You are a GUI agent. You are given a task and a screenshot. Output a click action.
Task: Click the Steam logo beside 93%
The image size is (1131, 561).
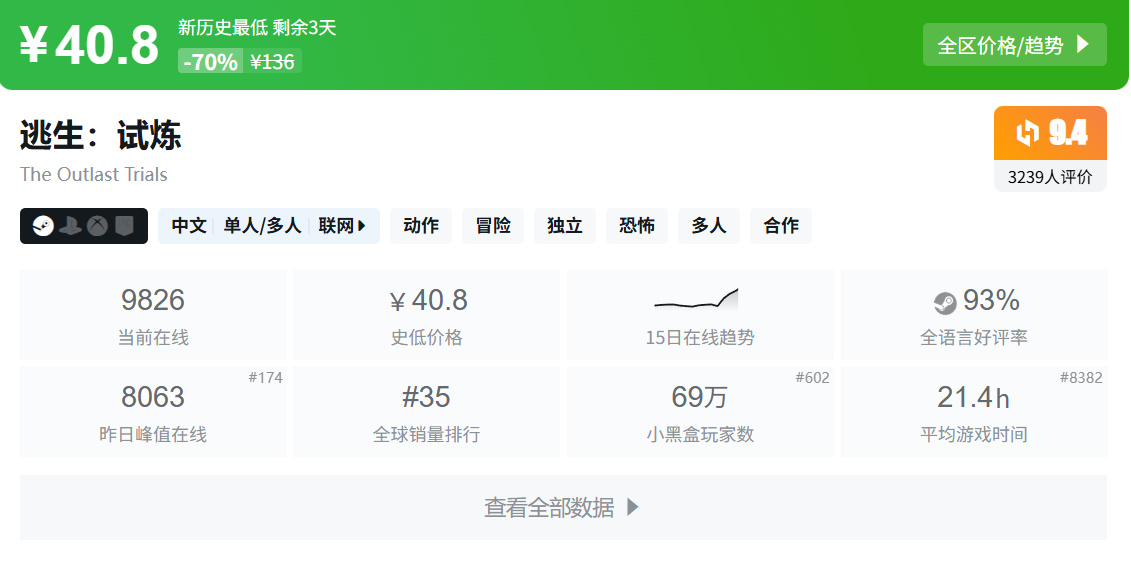[945, 304]
